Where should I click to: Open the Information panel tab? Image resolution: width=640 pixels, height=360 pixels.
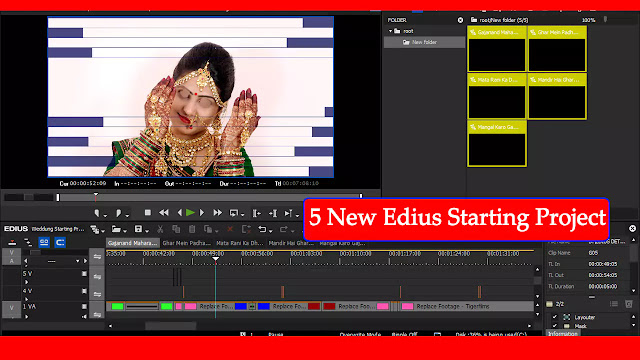(563, 333)
